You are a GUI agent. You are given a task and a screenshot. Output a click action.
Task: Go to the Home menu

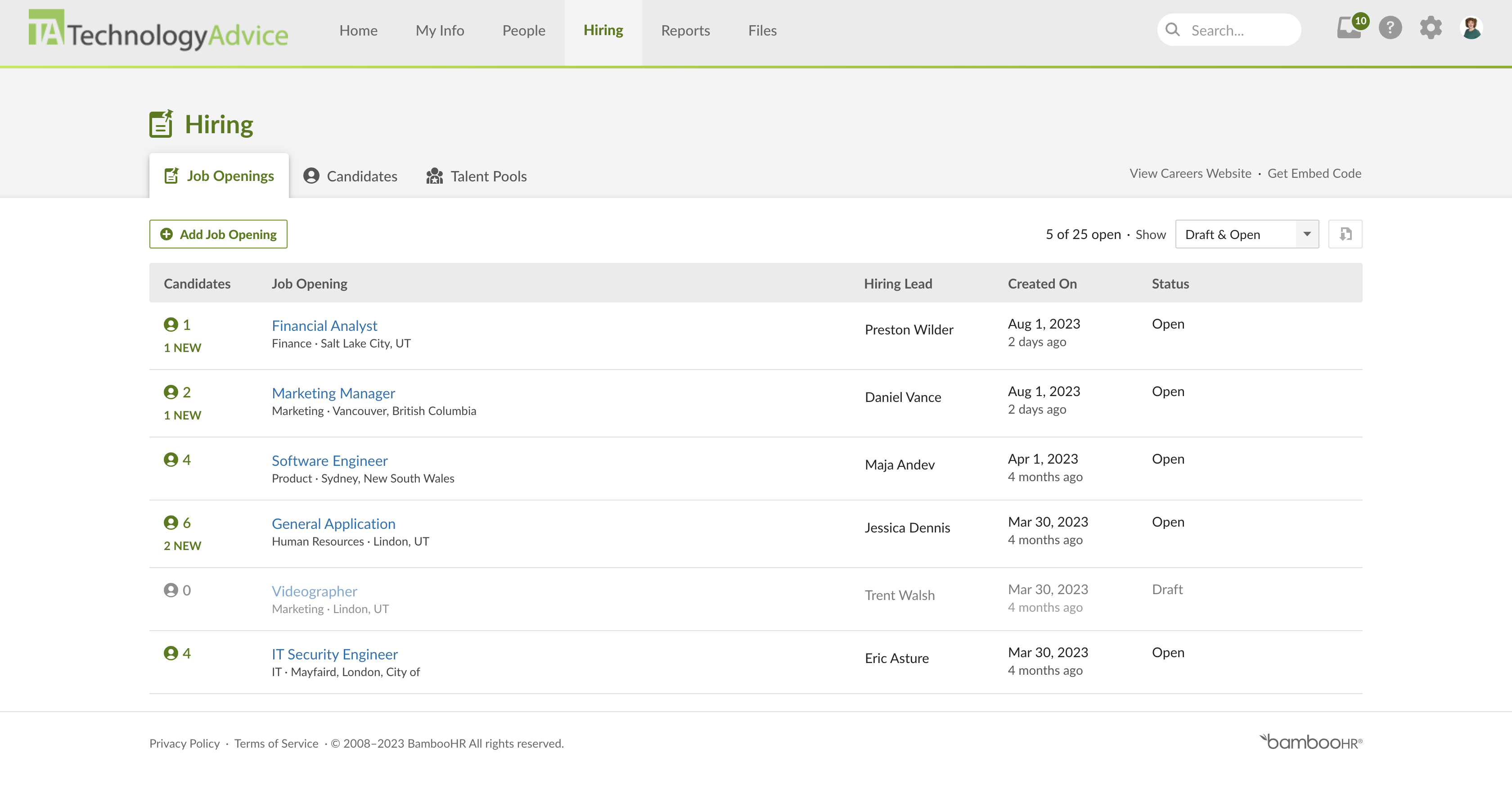click(358, 31)
